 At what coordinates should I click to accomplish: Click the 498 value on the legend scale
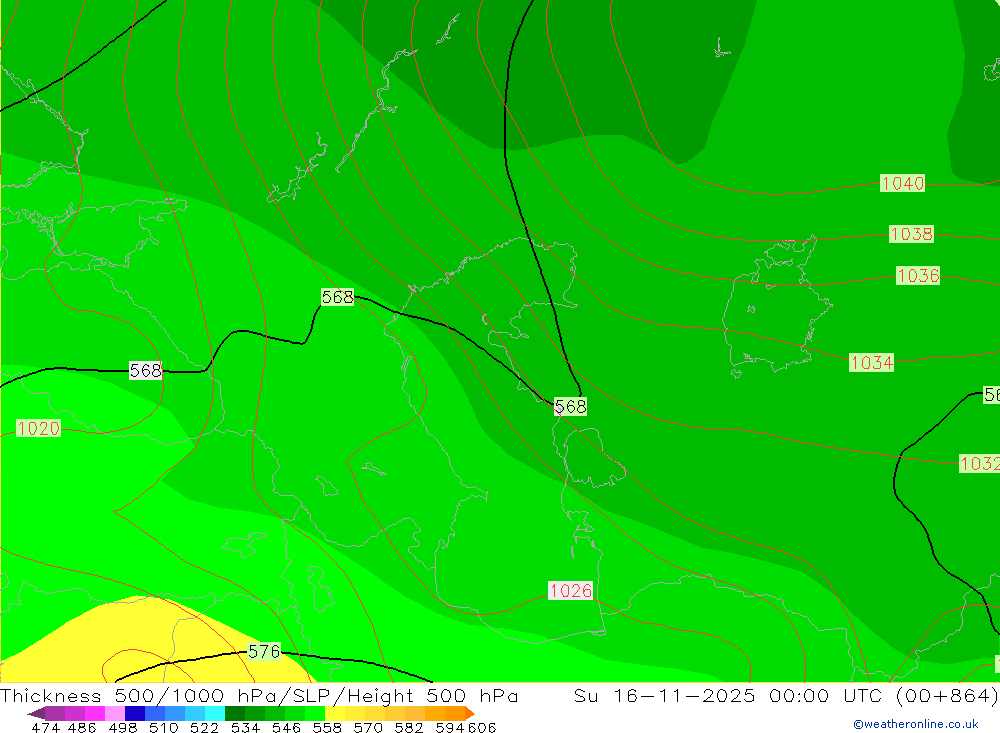123,728
